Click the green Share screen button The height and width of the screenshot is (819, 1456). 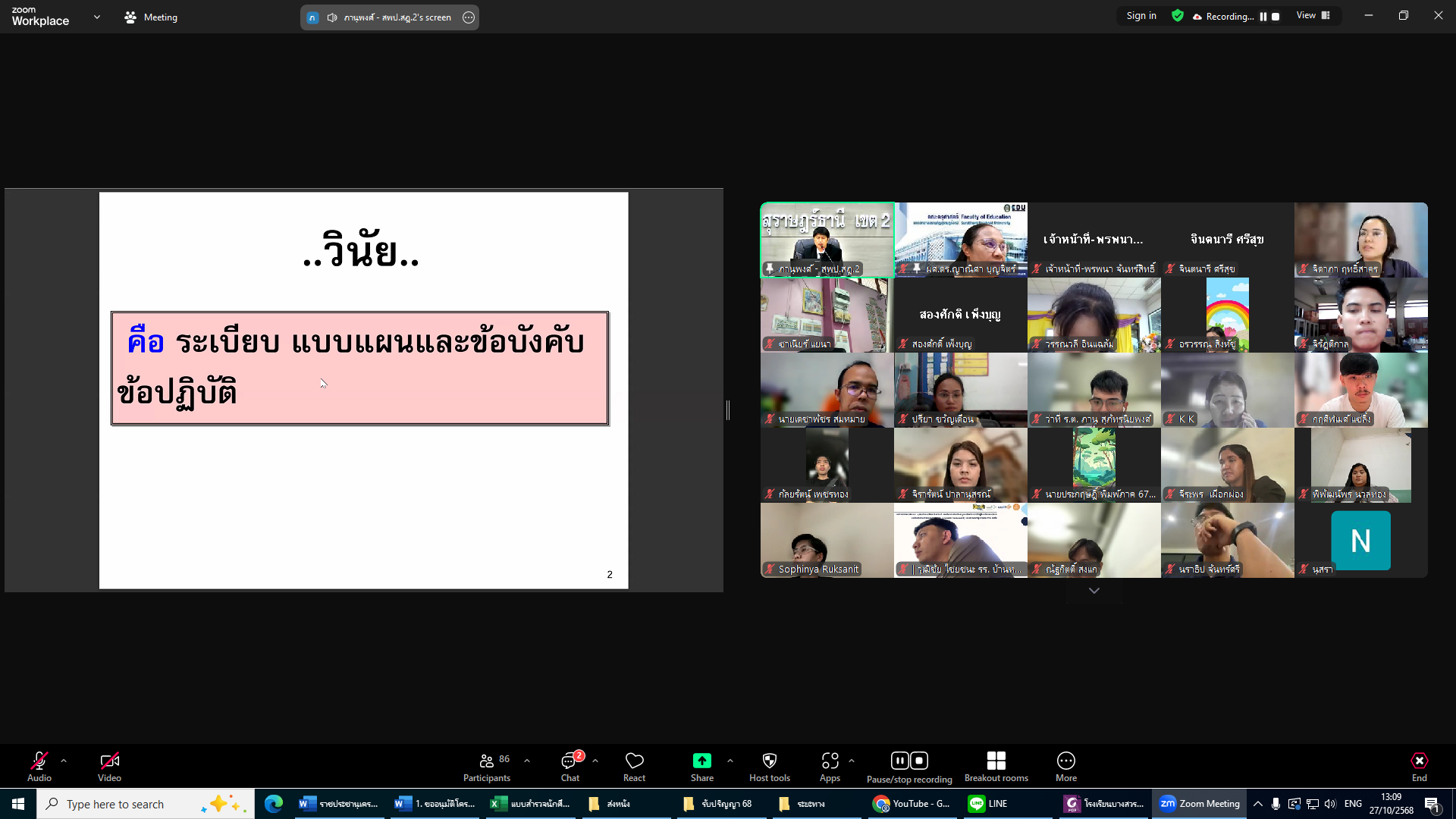[x=701, y=761]
